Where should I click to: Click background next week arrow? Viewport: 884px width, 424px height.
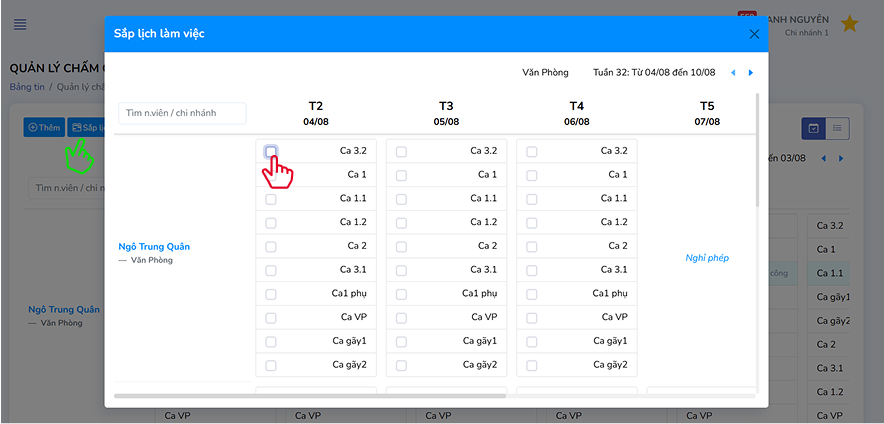tap(841, 158)
